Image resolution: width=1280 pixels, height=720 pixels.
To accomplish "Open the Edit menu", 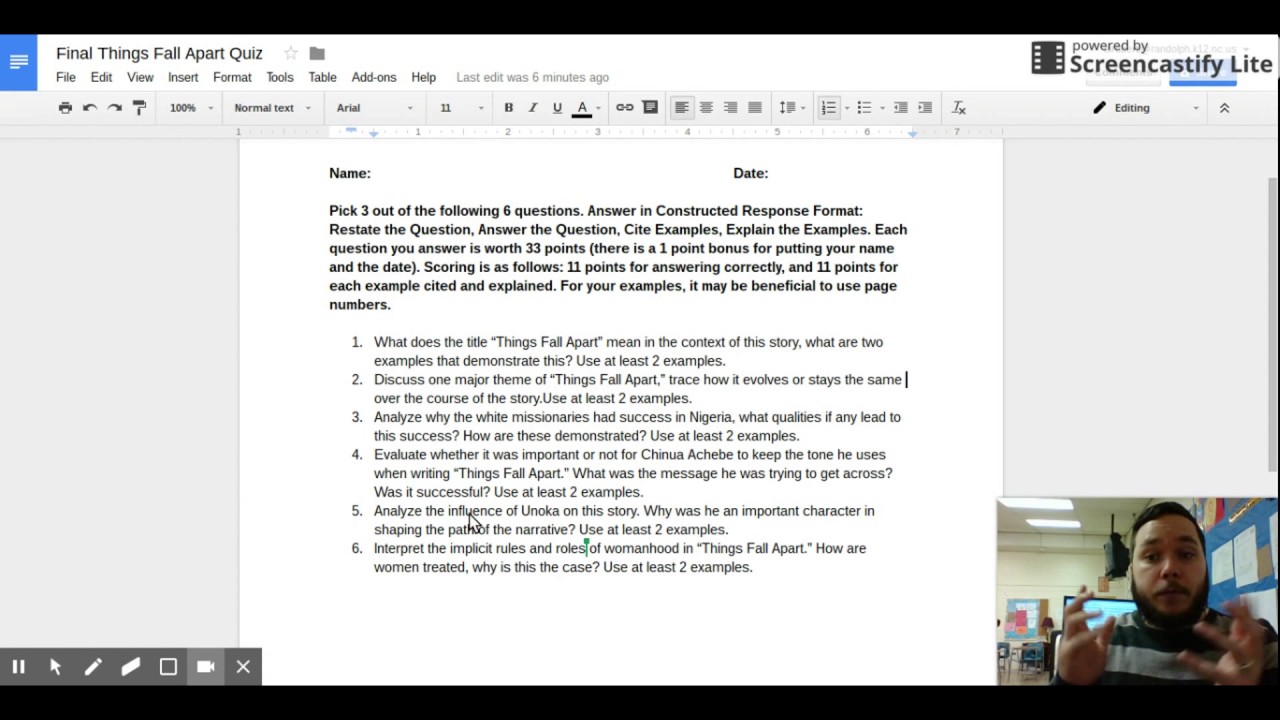I will point(101,77).
